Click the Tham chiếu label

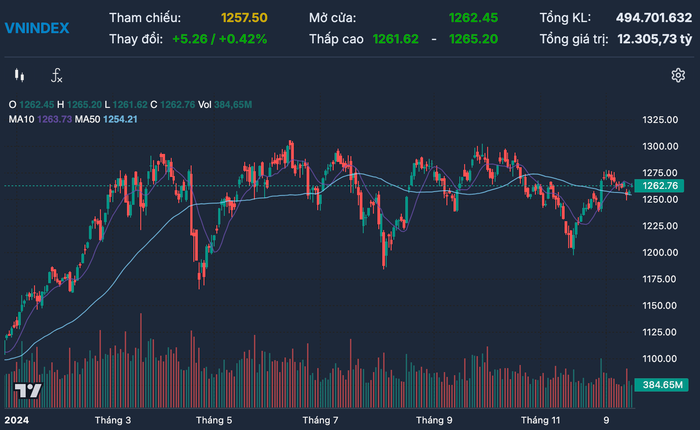[x=145, y=18]
